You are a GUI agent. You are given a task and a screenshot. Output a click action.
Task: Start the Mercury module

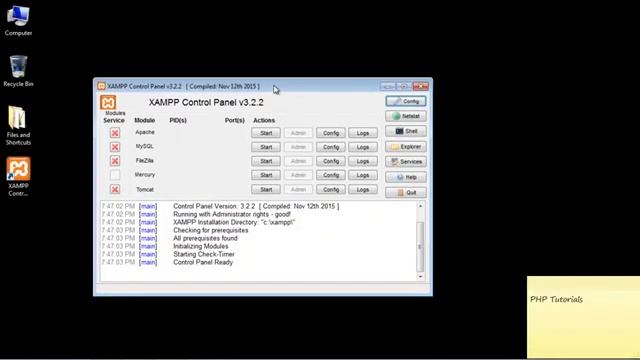pos(266,175)
